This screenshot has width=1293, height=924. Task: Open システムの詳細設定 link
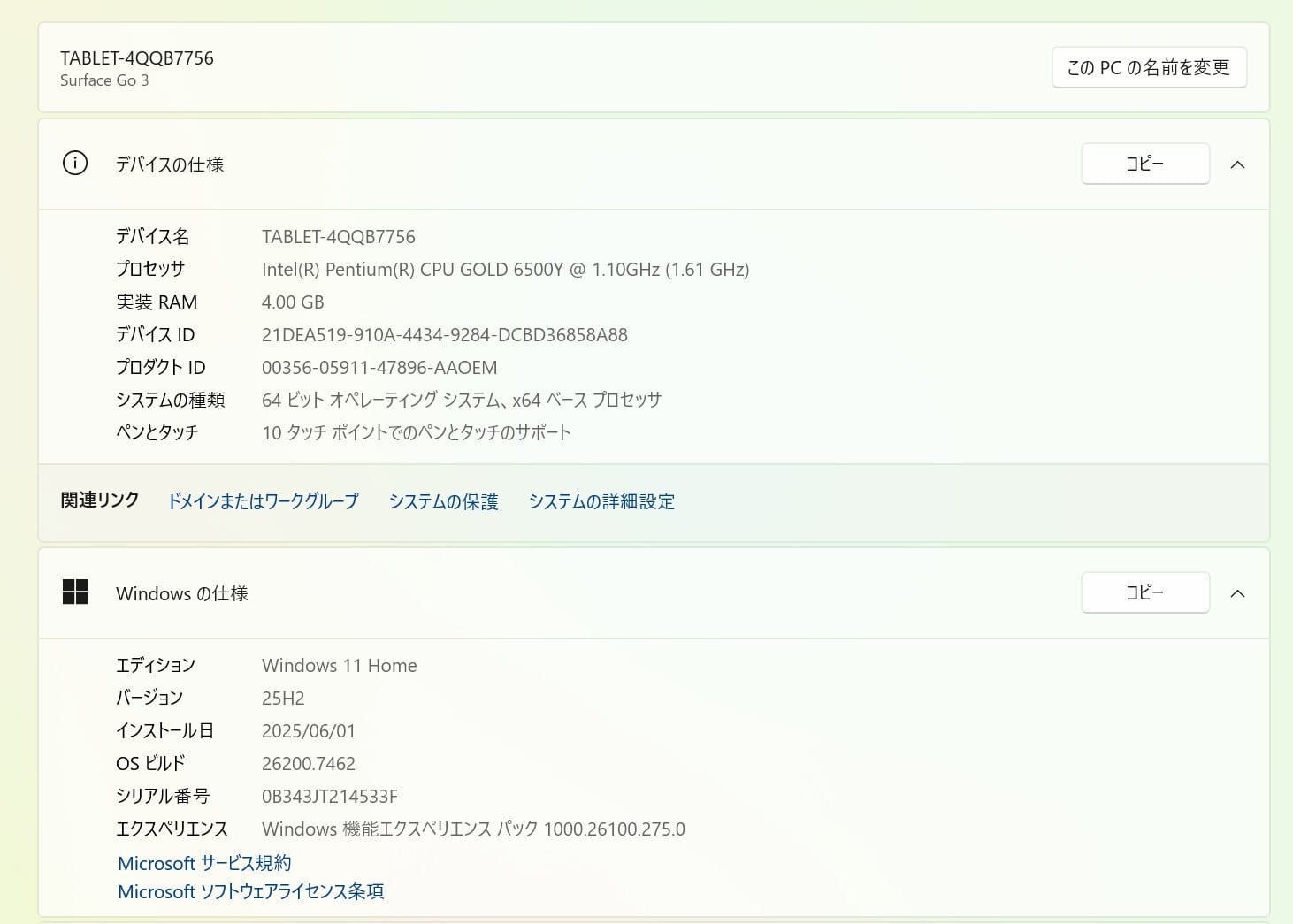pyautogui.click(x=601, y=501)
